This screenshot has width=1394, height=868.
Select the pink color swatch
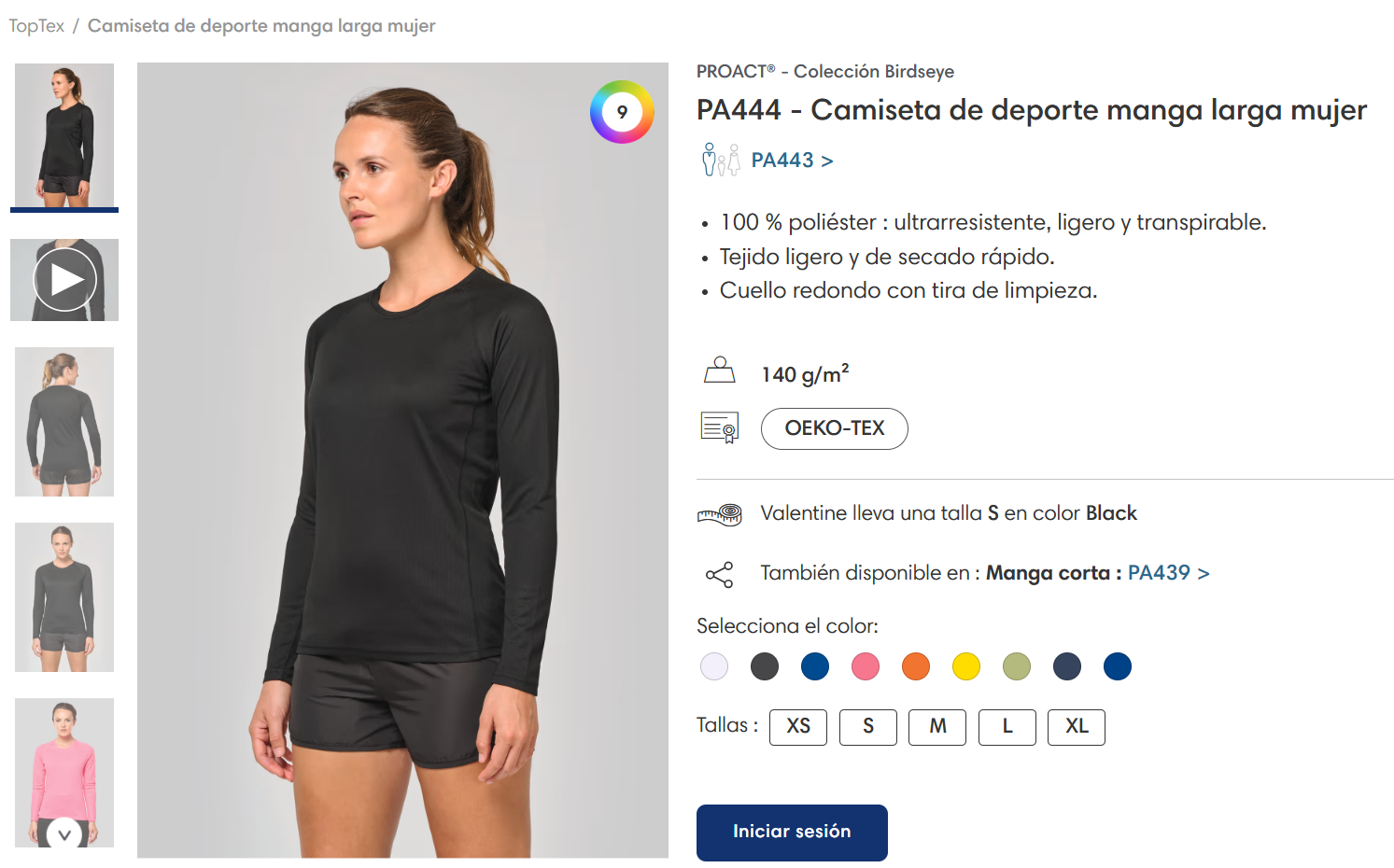pyautogui.click(x=866, y=666)
